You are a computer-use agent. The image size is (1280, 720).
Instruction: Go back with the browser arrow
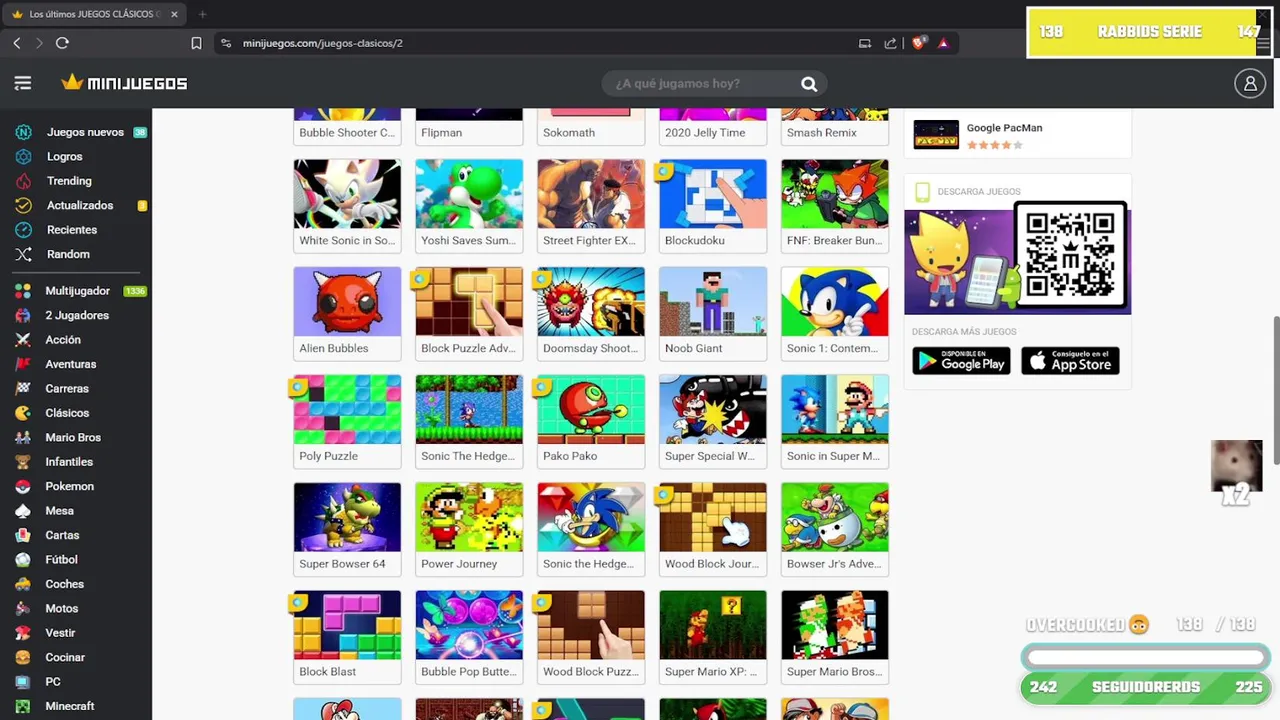(x=17, y=43)
